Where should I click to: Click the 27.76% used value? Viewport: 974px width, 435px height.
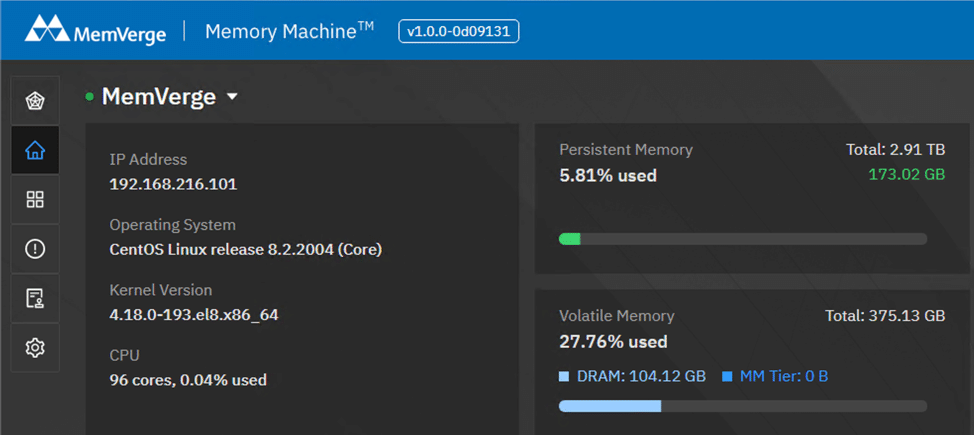(613, 342)
